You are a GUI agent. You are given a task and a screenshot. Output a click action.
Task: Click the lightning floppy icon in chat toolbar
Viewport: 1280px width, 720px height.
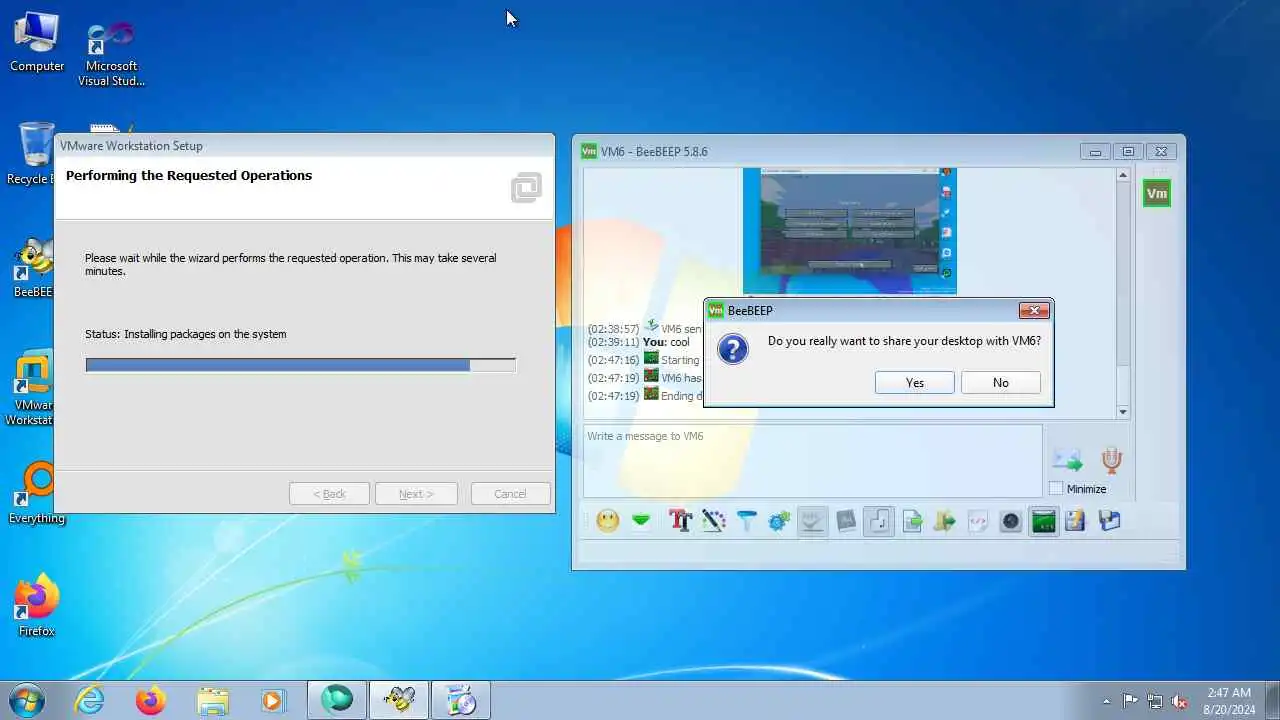click(x=1076, y=521)
